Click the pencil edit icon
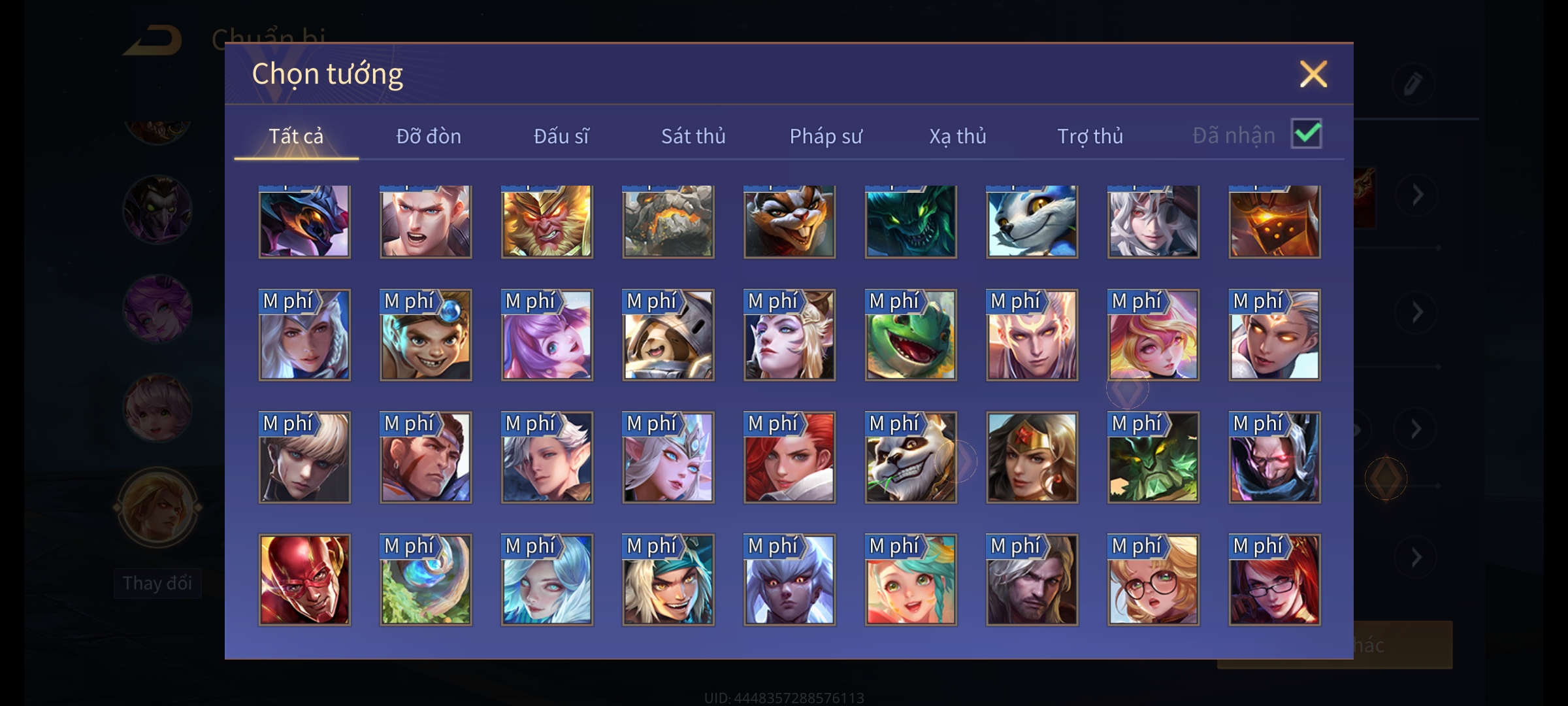The width and height of the screenshot is (1568, 706). pyautogui.click(x=1413, y=84)
